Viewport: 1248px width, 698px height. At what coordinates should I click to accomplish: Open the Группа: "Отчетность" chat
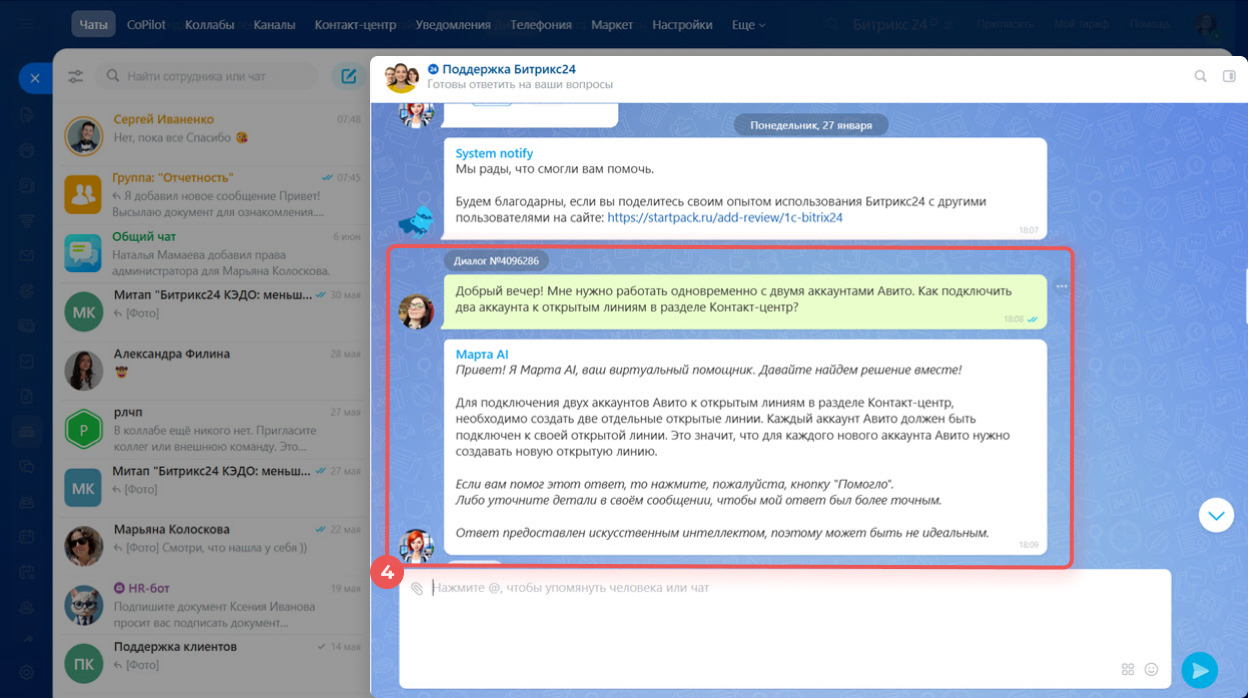(213, 194)
